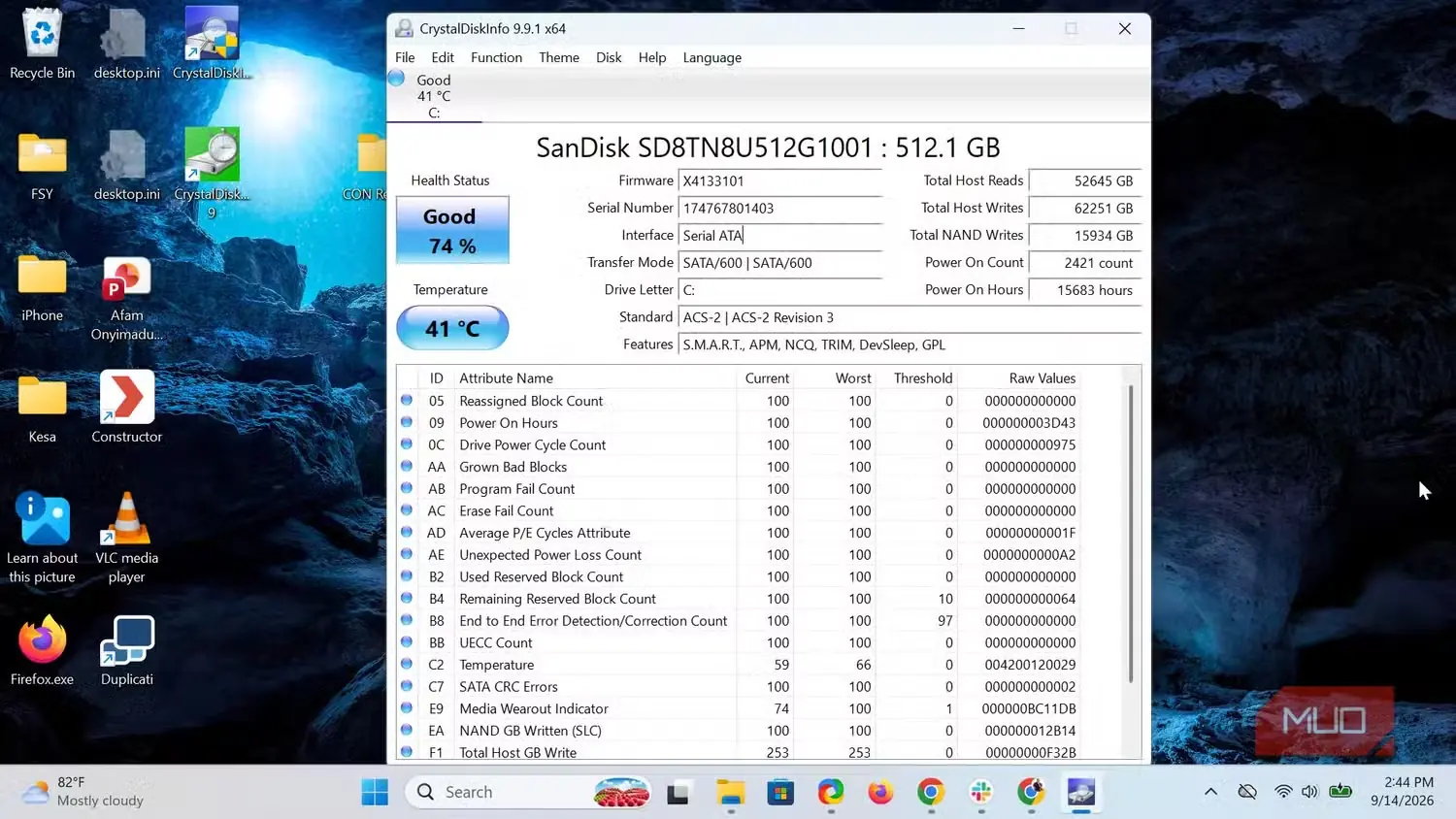The image size is (1456, 819).
Task: Open the Disk menu
Action: click(609, 57)
